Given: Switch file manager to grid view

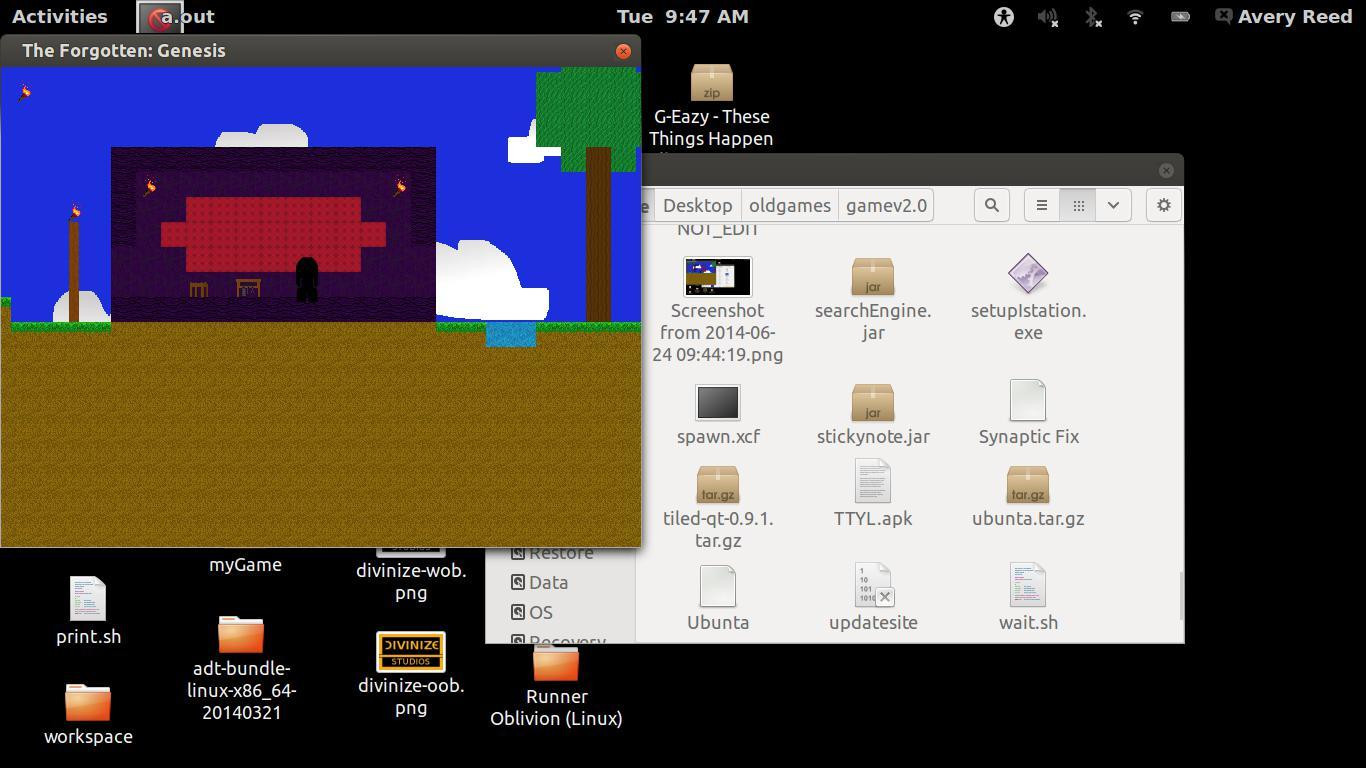Looking at the screenshot, I should point(1078,205).
